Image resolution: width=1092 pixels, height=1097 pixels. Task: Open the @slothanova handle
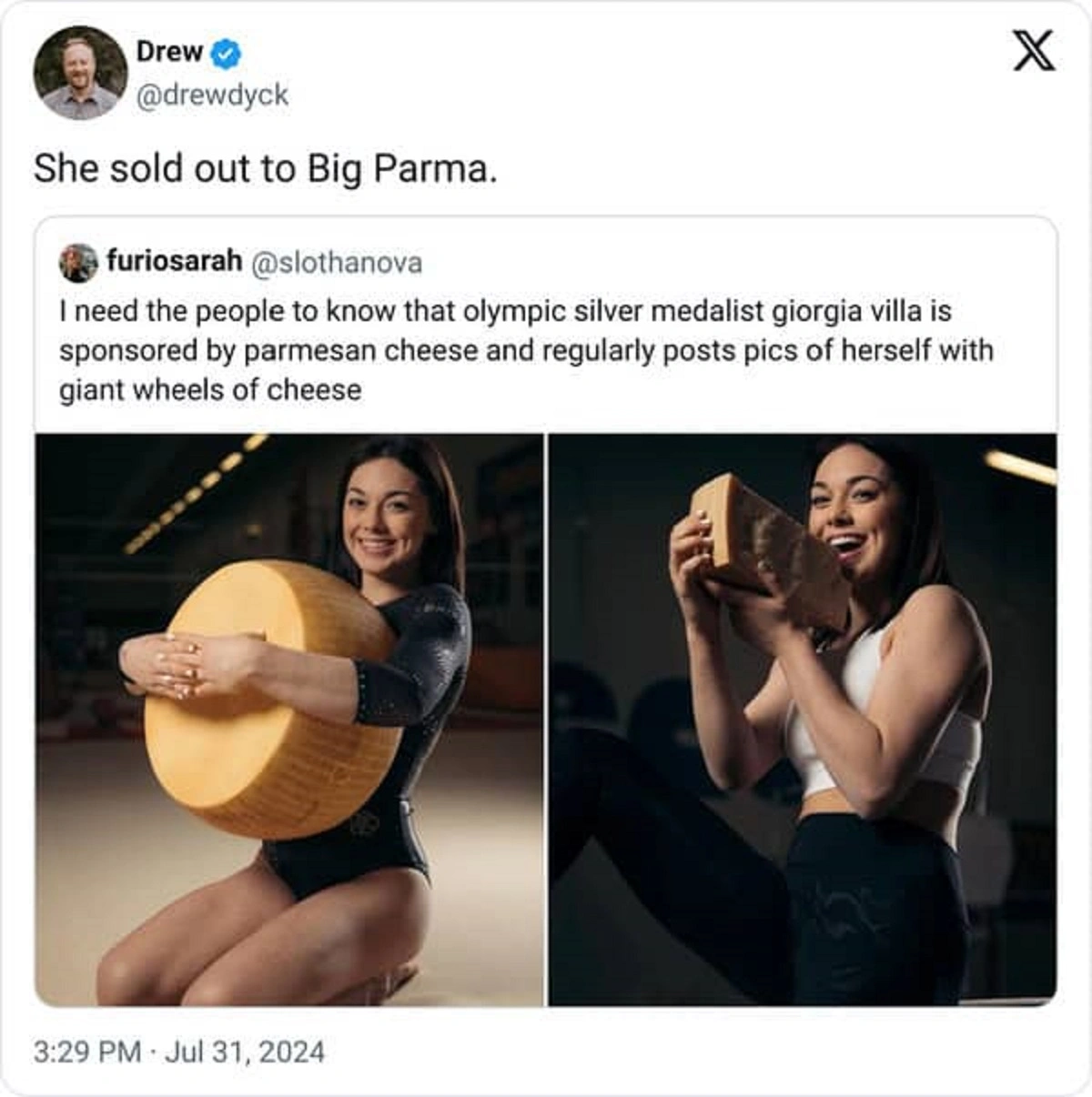tap(336, 263)
